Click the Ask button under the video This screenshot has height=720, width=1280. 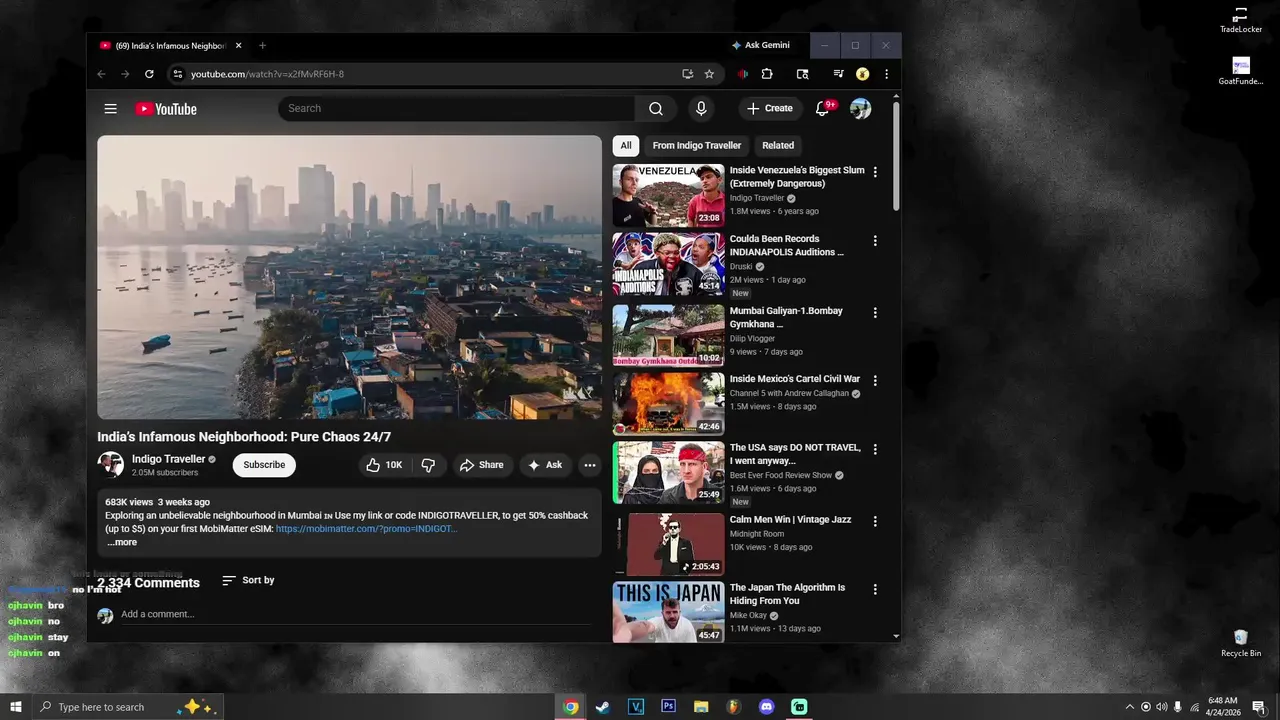(x=545, y=465)
